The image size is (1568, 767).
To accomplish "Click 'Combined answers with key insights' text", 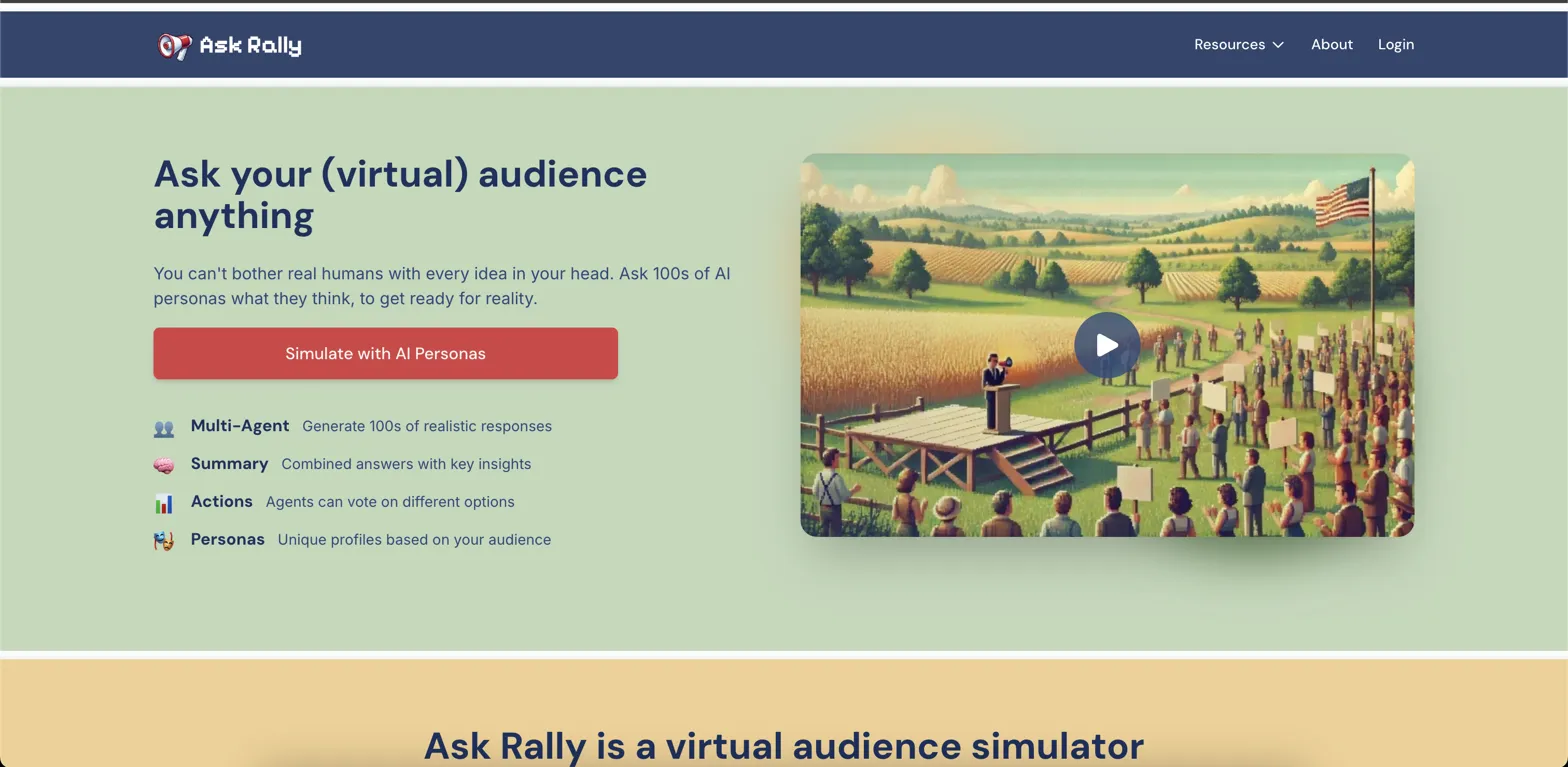I will click(406, 464).
